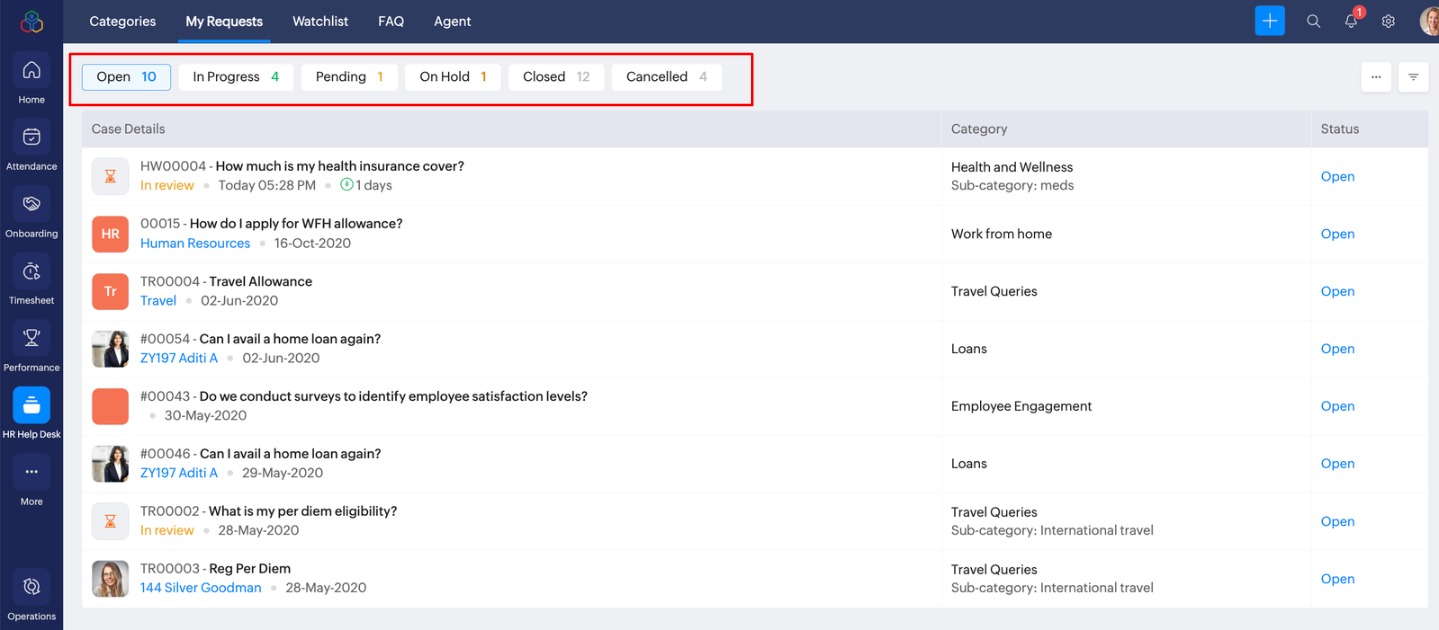This screenshot has height=630, width=1439.
Task: Switch to the FAQ tab
Action: click(391, 21)
